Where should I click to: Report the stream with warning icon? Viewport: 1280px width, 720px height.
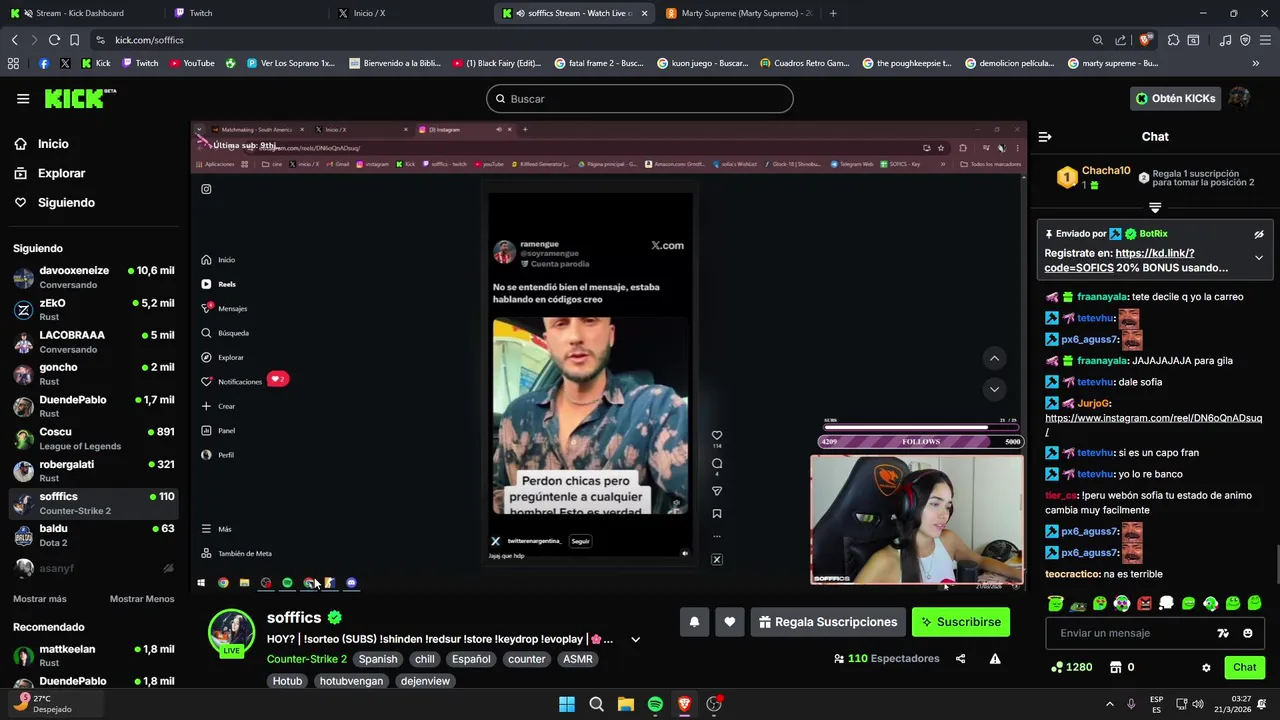(995, 659)
